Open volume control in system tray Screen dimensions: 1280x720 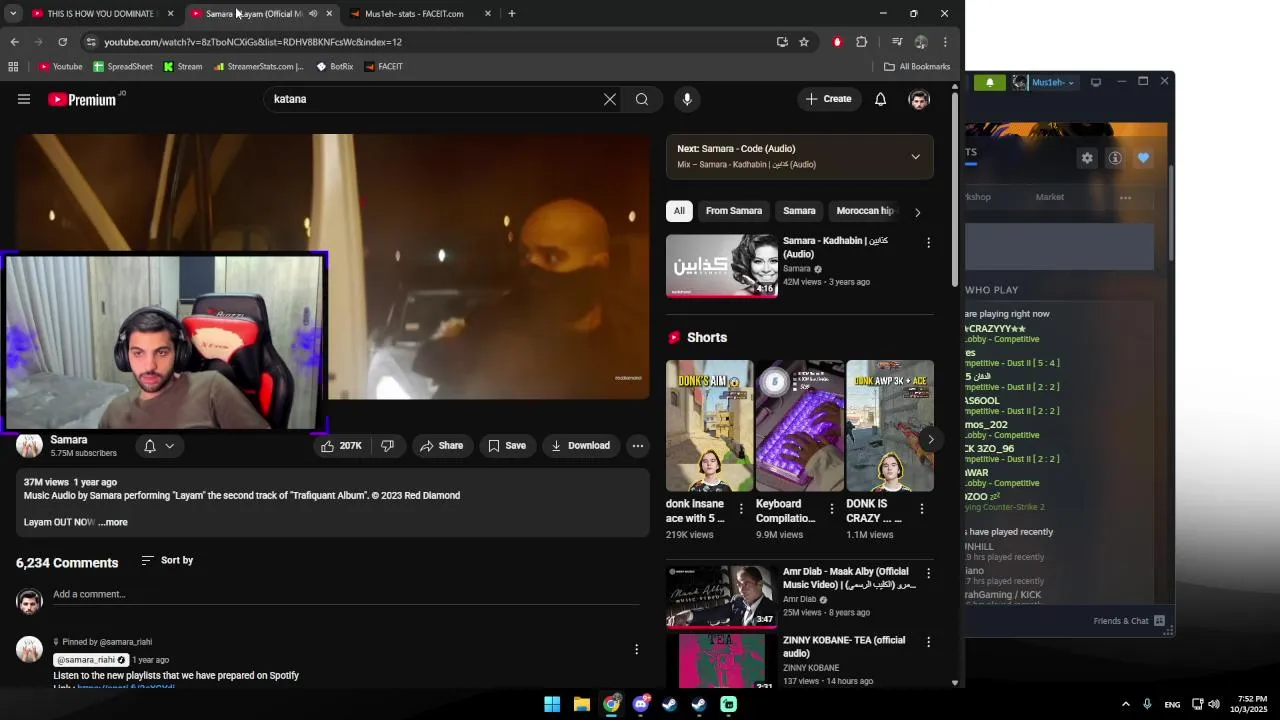(x=1214, y=704)
